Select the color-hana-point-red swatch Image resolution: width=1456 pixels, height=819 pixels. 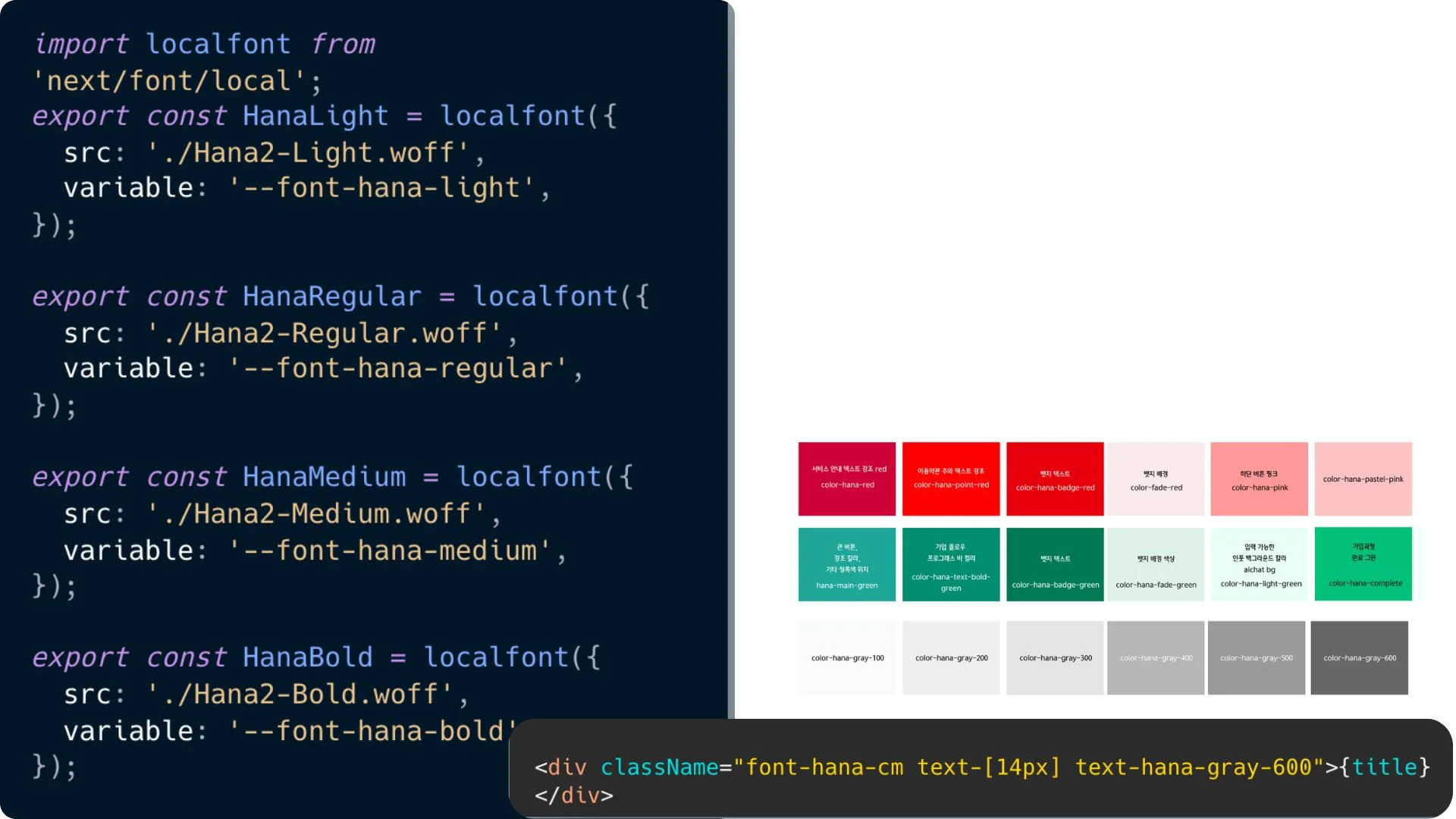(x=951, y=479)
